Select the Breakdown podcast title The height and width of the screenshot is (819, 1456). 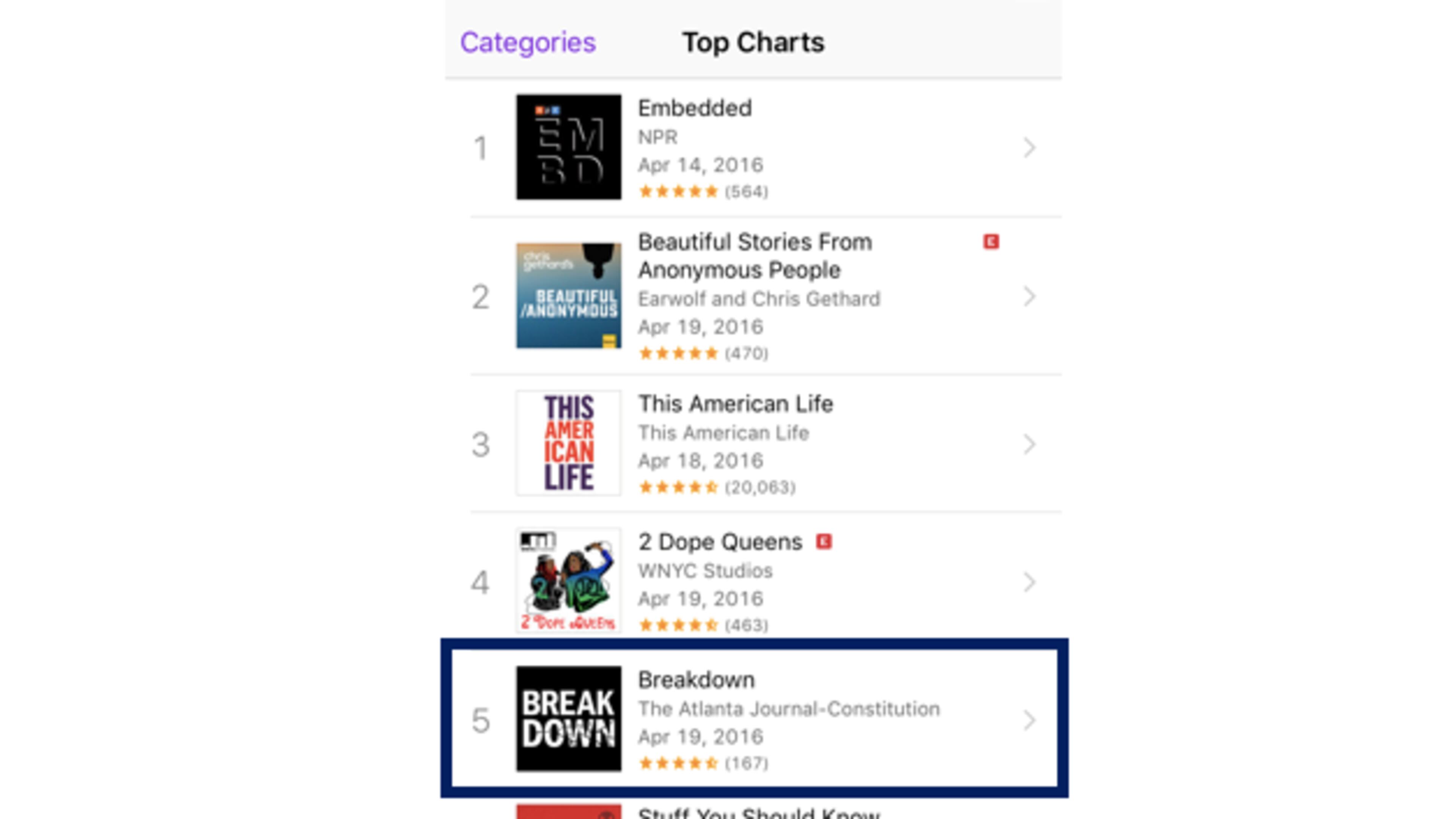[696, 680]
